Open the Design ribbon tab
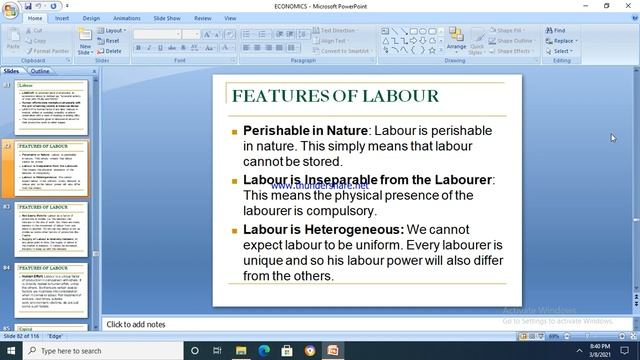 coord(91,18)
